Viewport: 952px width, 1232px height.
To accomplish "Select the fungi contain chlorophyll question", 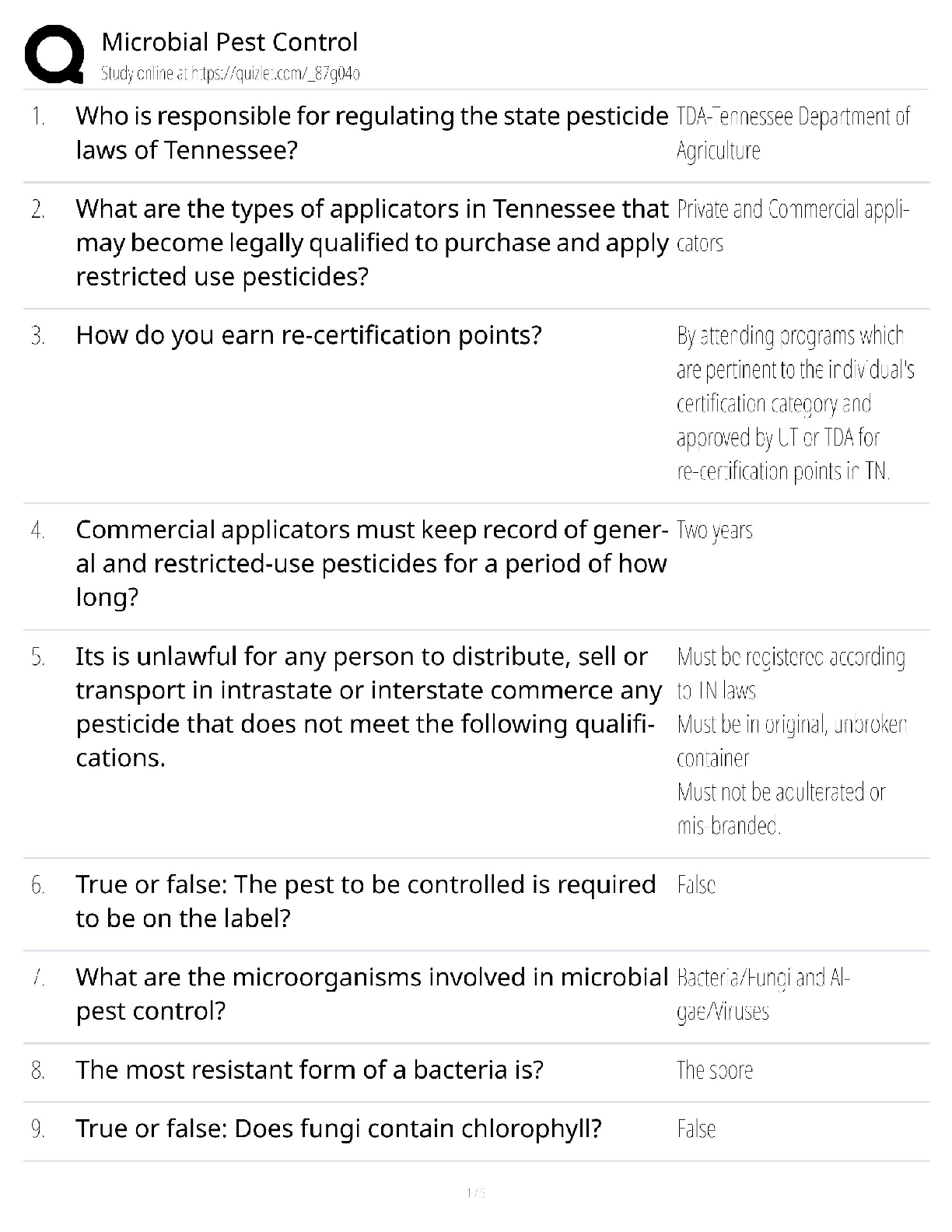I will 338,1129.
